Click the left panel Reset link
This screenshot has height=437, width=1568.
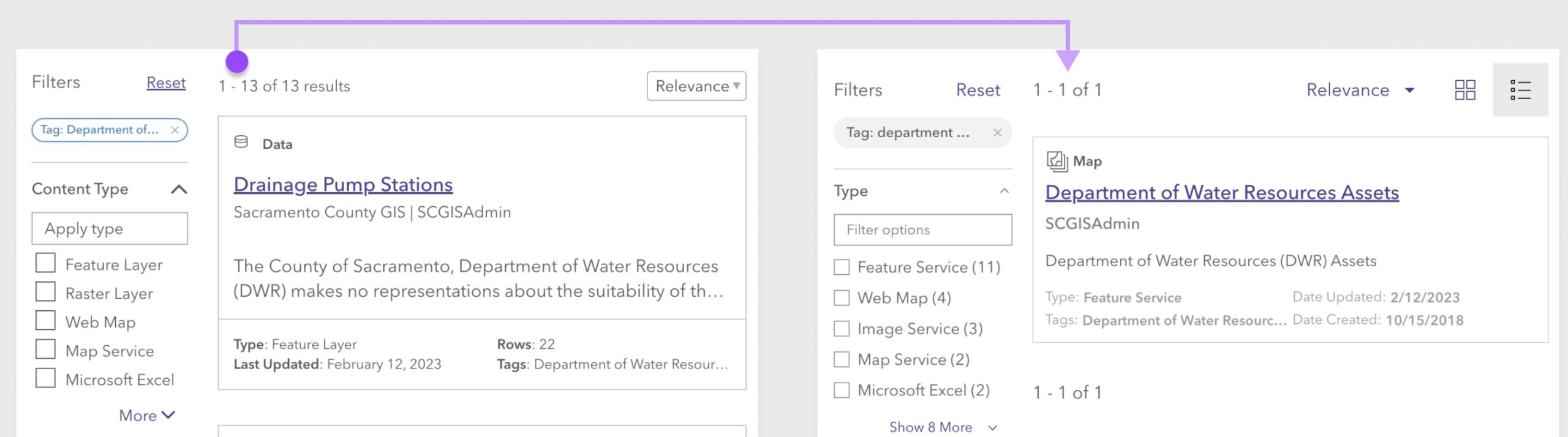(x=166, y=83)
